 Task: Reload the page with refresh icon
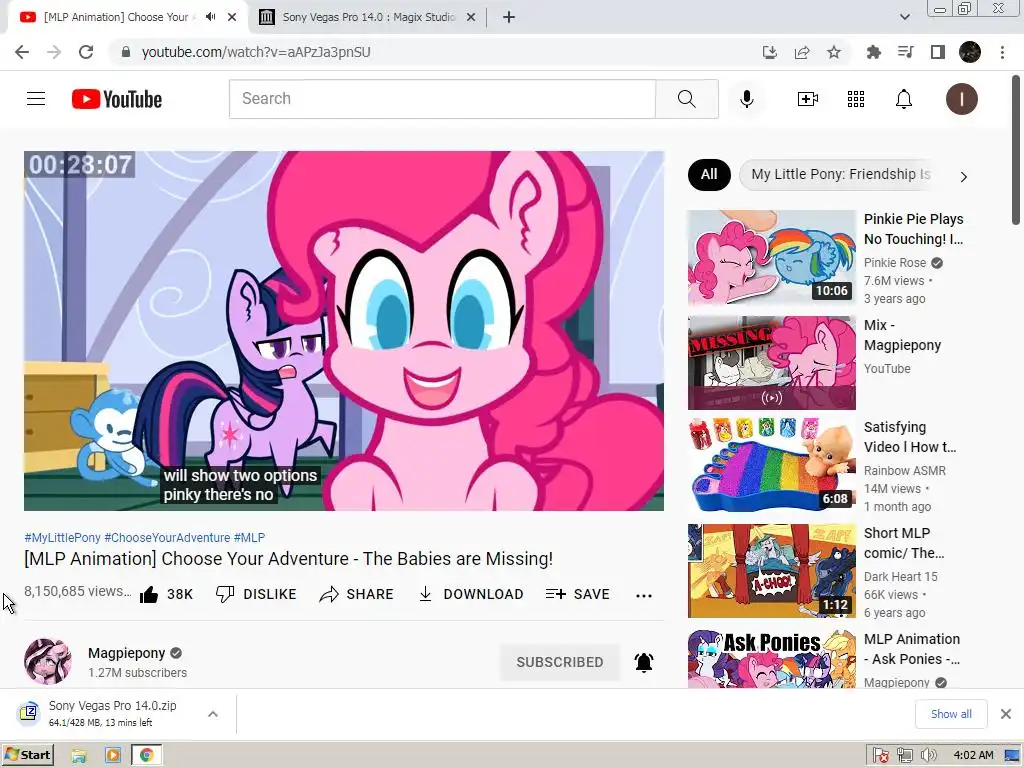(x=86, y=52)
